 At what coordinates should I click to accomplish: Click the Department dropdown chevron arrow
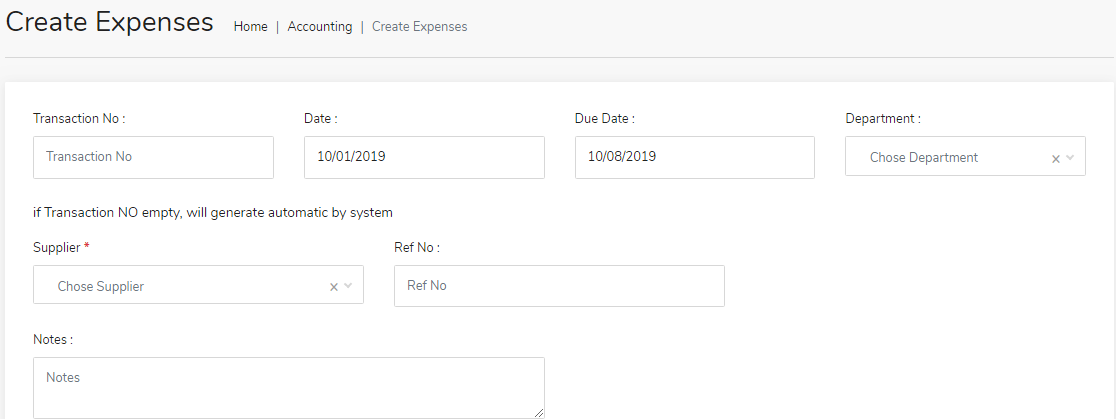1070,158
